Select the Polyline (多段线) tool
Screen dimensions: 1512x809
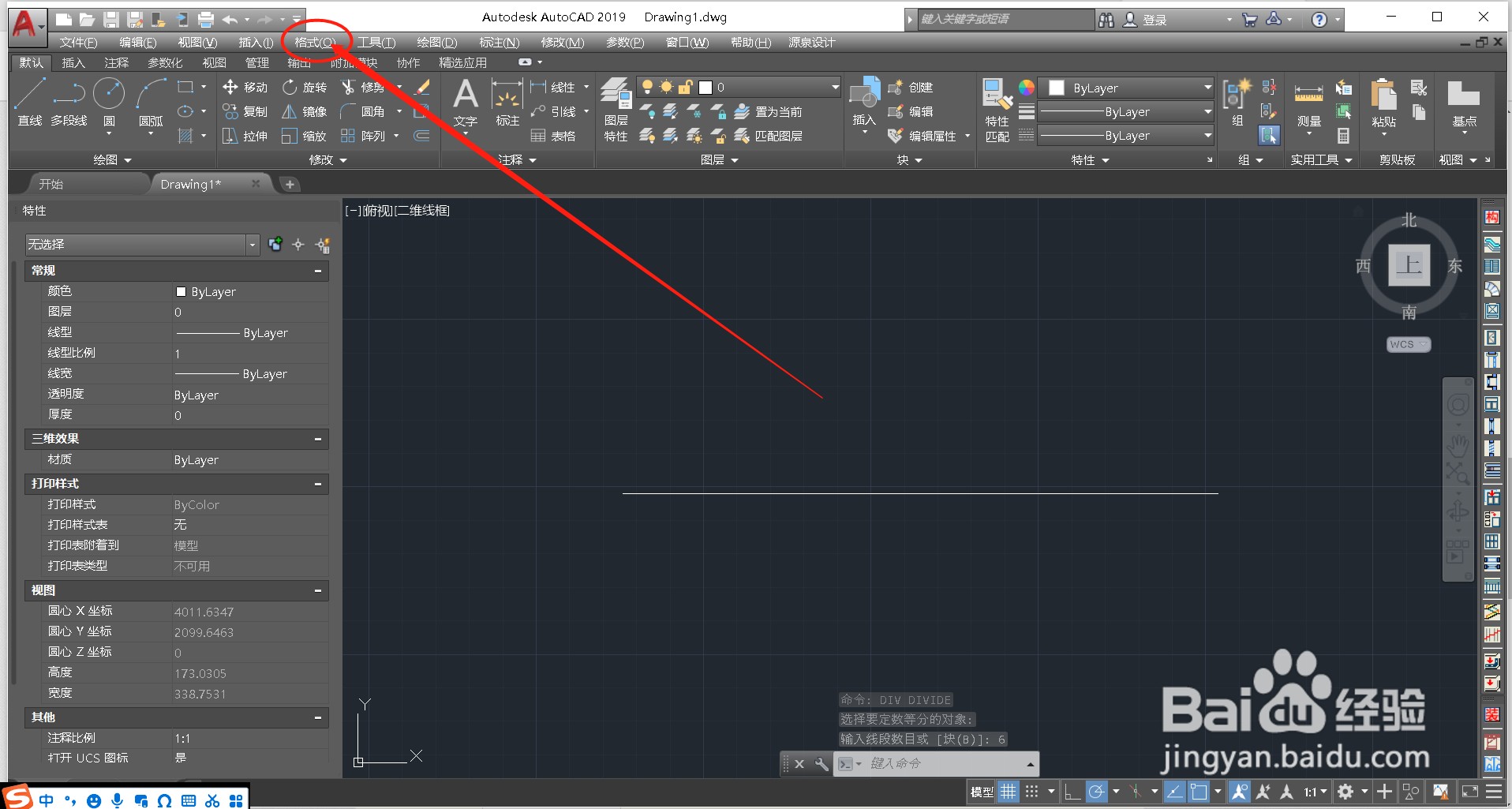(69, 102)
